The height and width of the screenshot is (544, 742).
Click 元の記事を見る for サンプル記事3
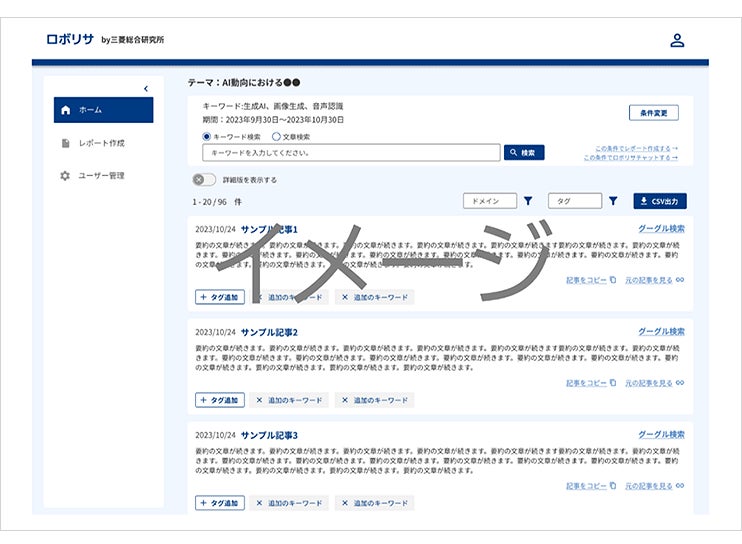click(648, 486)
